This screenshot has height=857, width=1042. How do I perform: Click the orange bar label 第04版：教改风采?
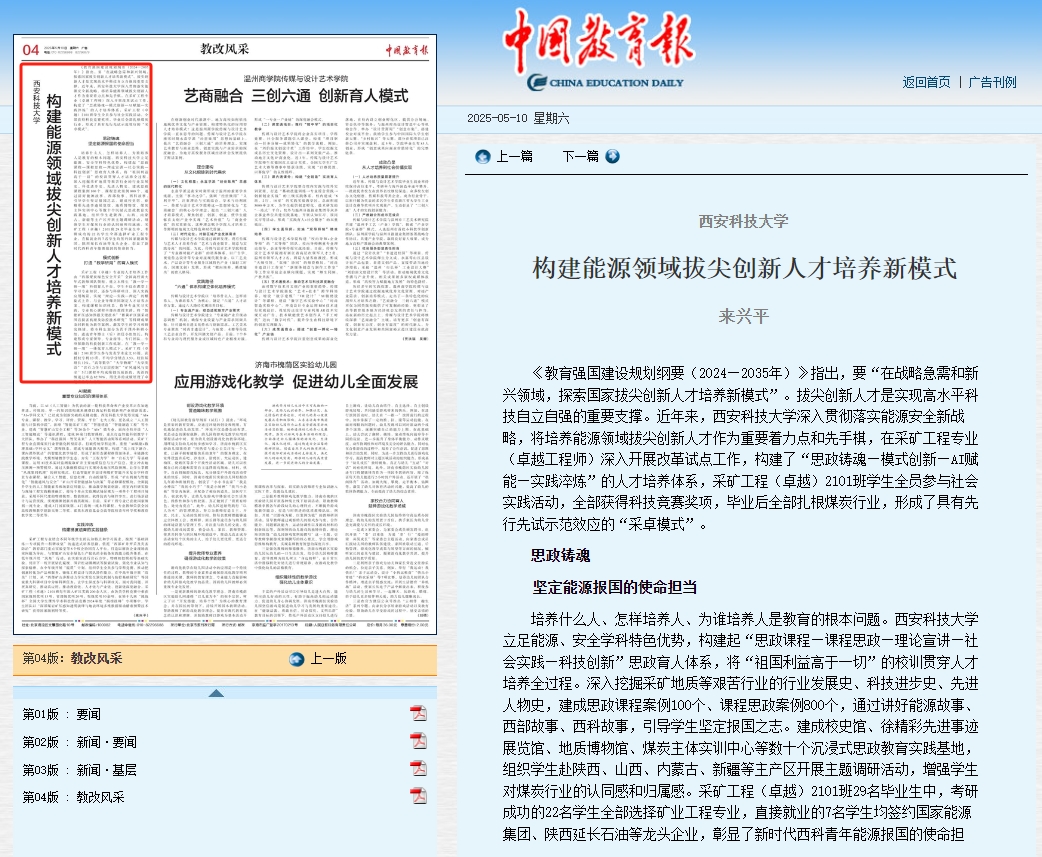(x=72, y=658)
